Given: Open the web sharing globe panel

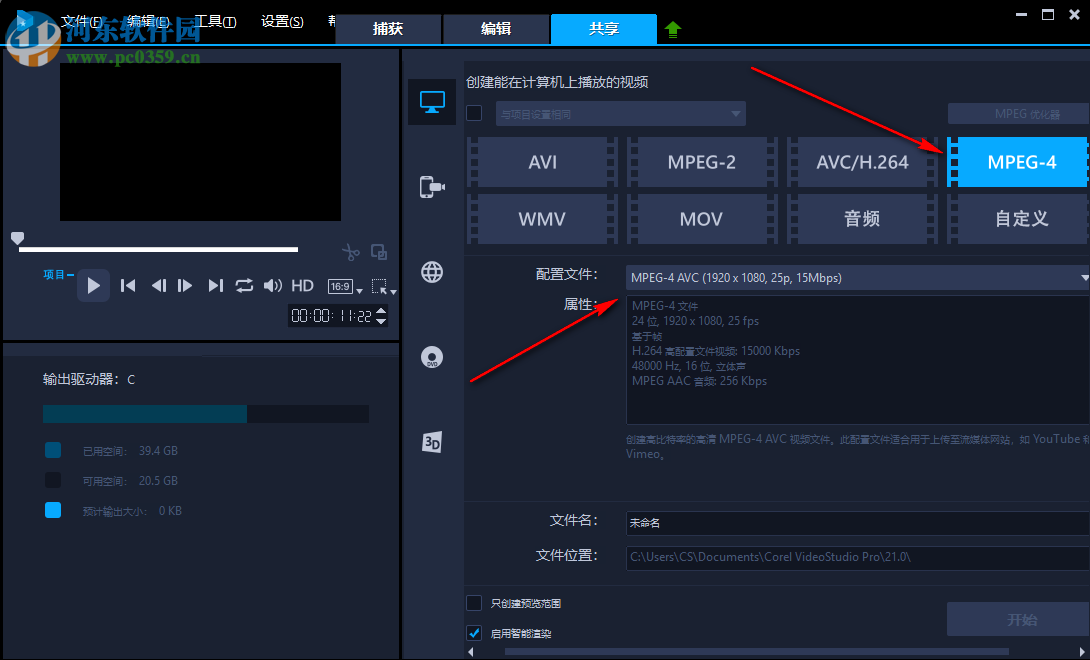Looking at the screenshot, I should tap(431, 271).
